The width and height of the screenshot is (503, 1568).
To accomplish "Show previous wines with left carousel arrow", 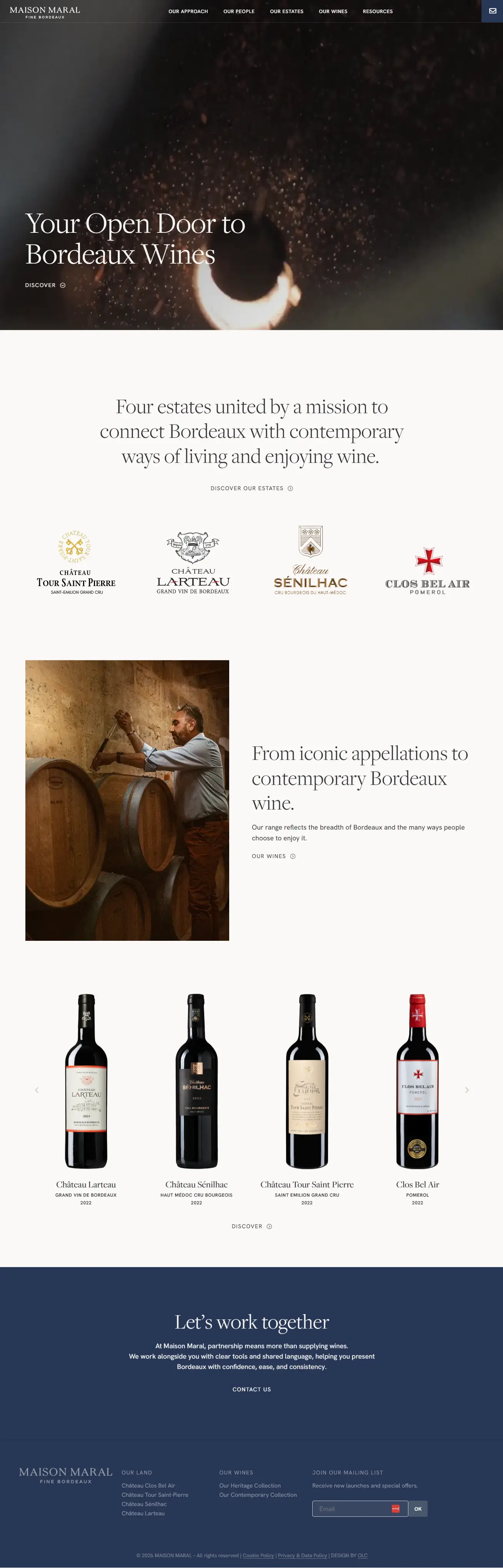I will [37, 1090].
